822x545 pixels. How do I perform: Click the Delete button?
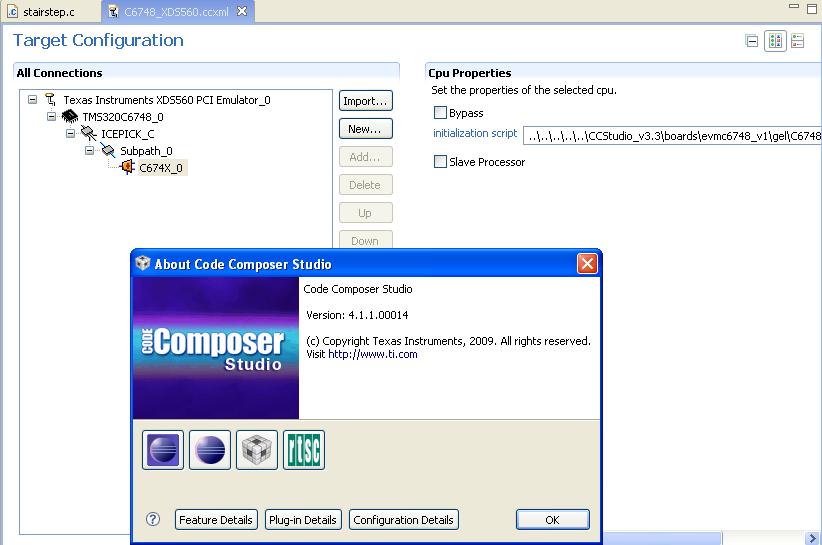(x=365, y=185)
